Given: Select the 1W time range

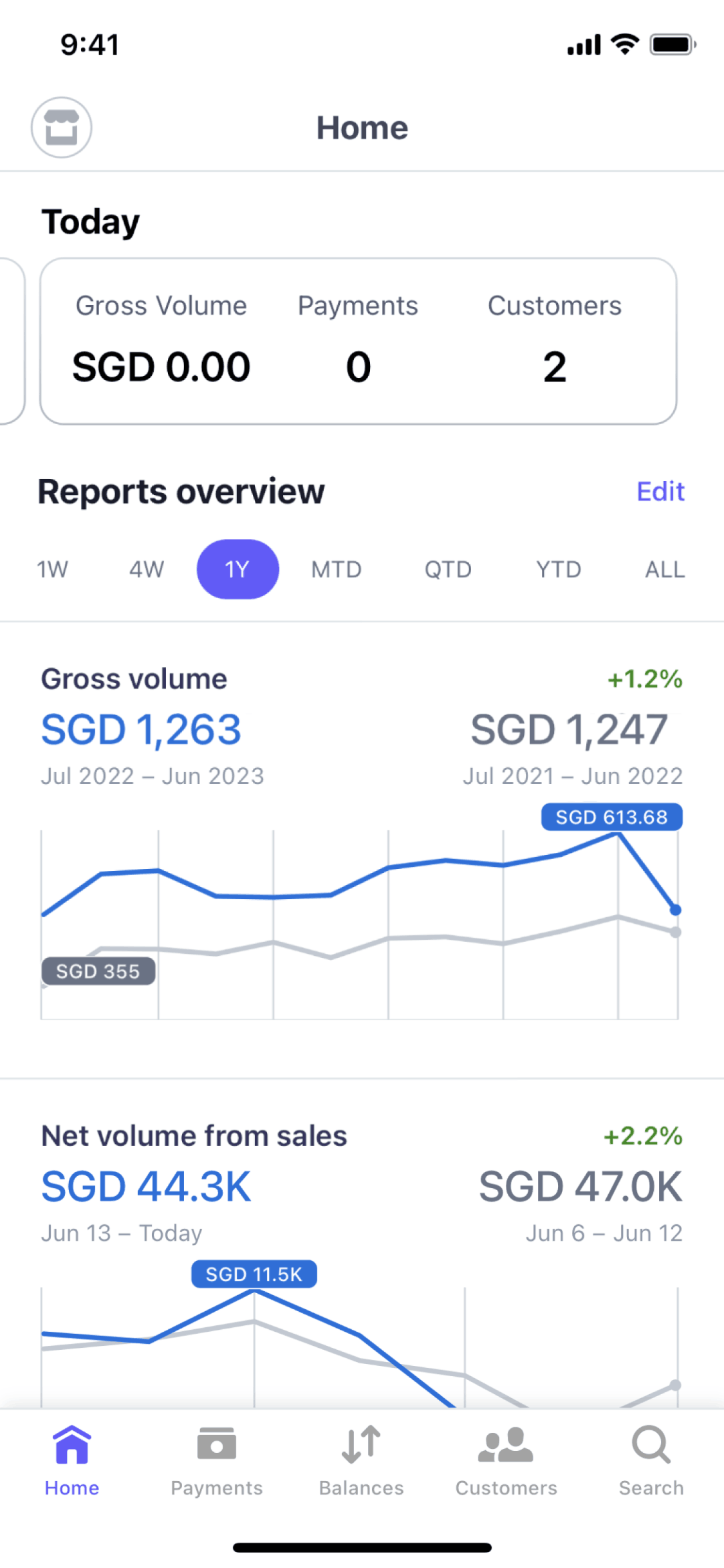Looking at the screenshot, I should pos(52,570).
